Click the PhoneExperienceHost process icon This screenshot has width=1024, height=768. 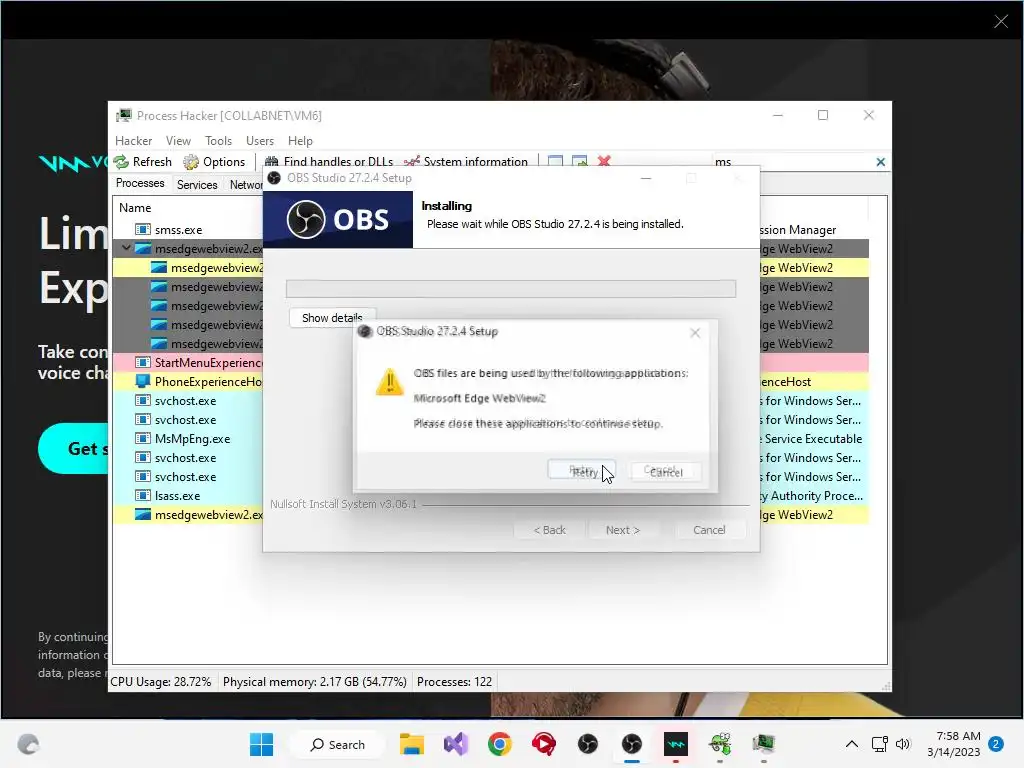click(x=142, y=381)
